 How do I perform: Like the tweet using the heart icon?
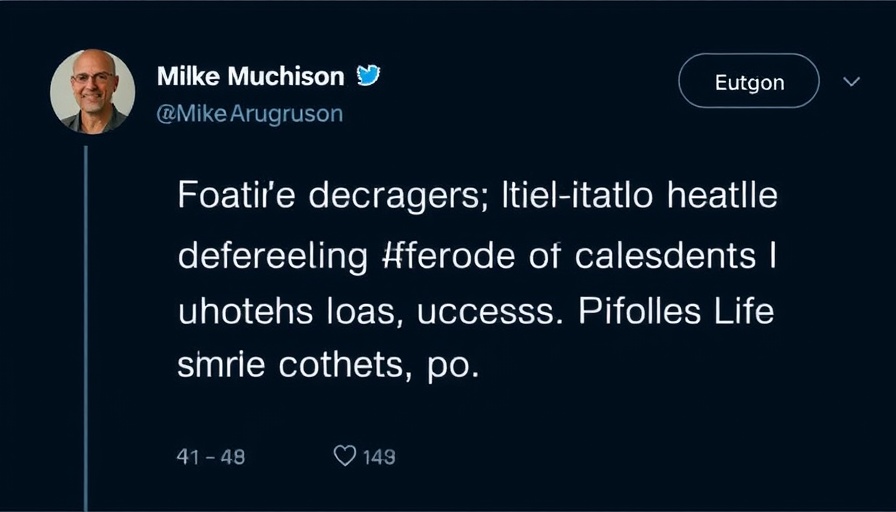344,456
